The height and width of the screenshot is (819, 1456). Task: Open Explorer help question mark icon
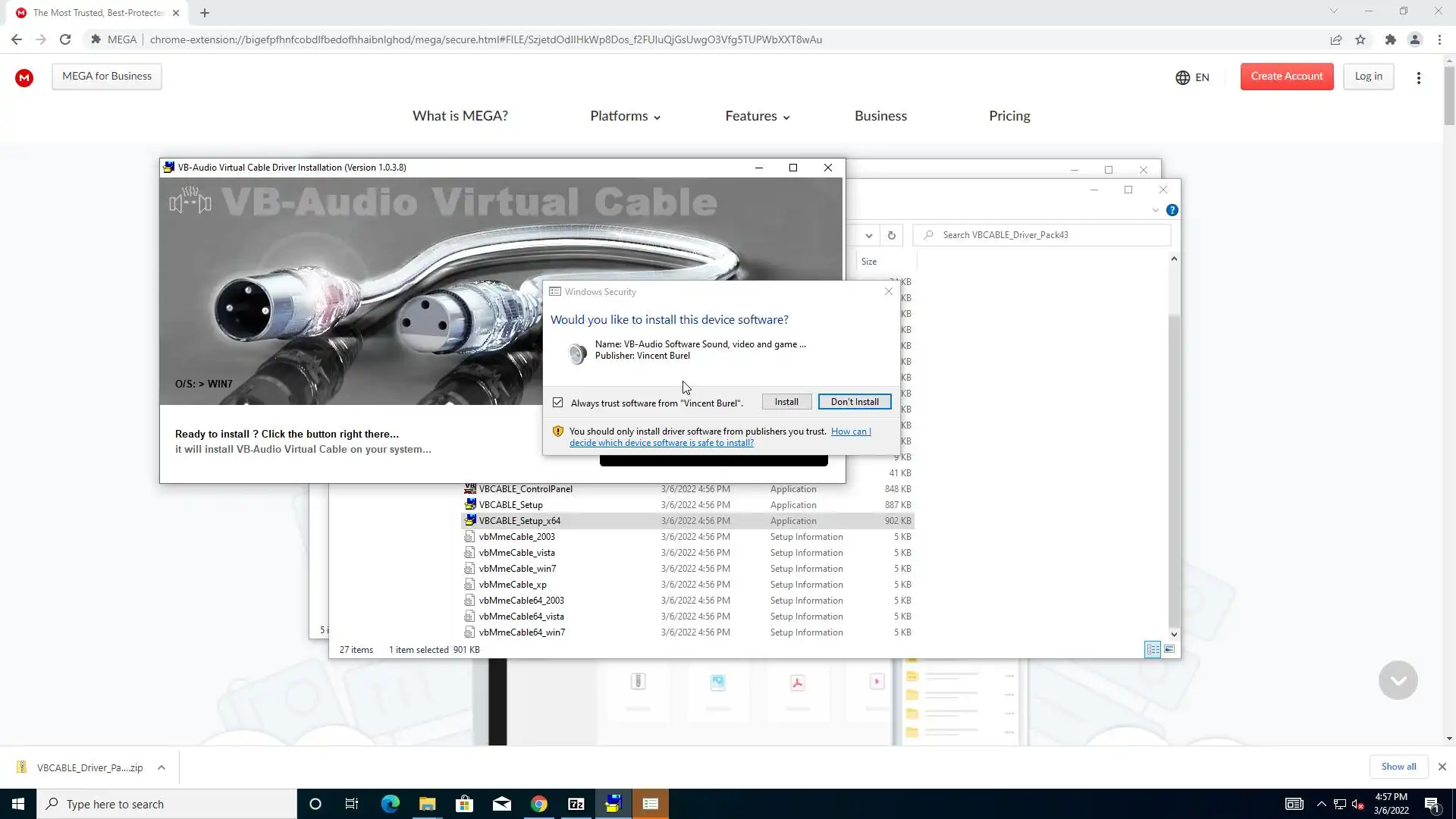point(1172,210)
